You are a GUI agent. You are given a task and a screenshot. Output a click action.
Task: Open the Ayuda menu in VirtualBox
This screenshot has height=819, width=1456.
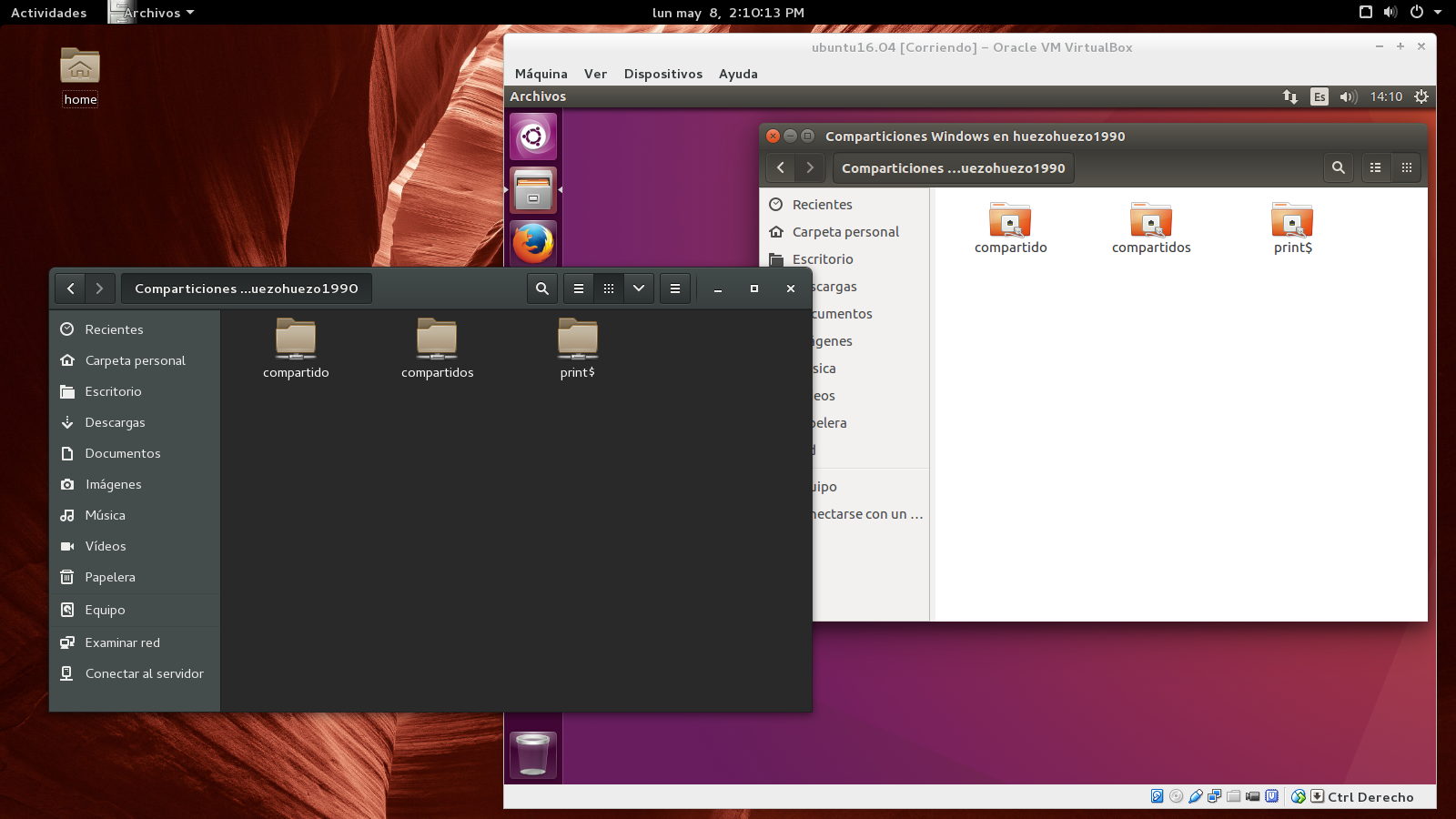[738, 74]
